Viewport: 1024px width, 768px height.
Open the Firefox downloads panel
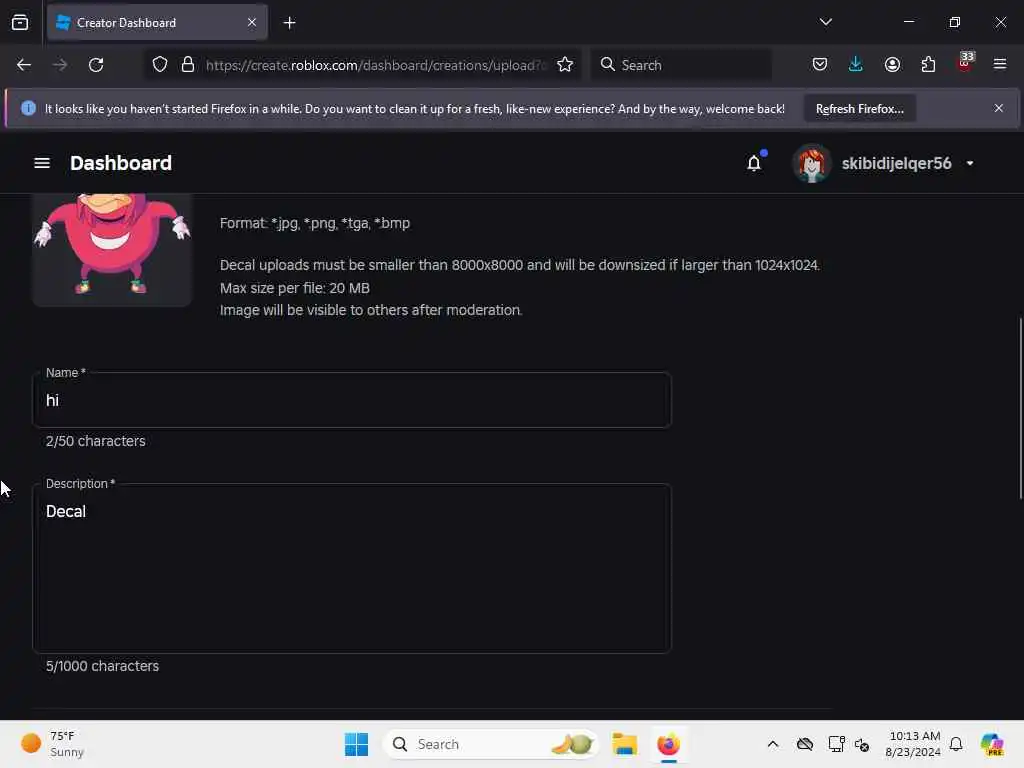tap(856, 65)
